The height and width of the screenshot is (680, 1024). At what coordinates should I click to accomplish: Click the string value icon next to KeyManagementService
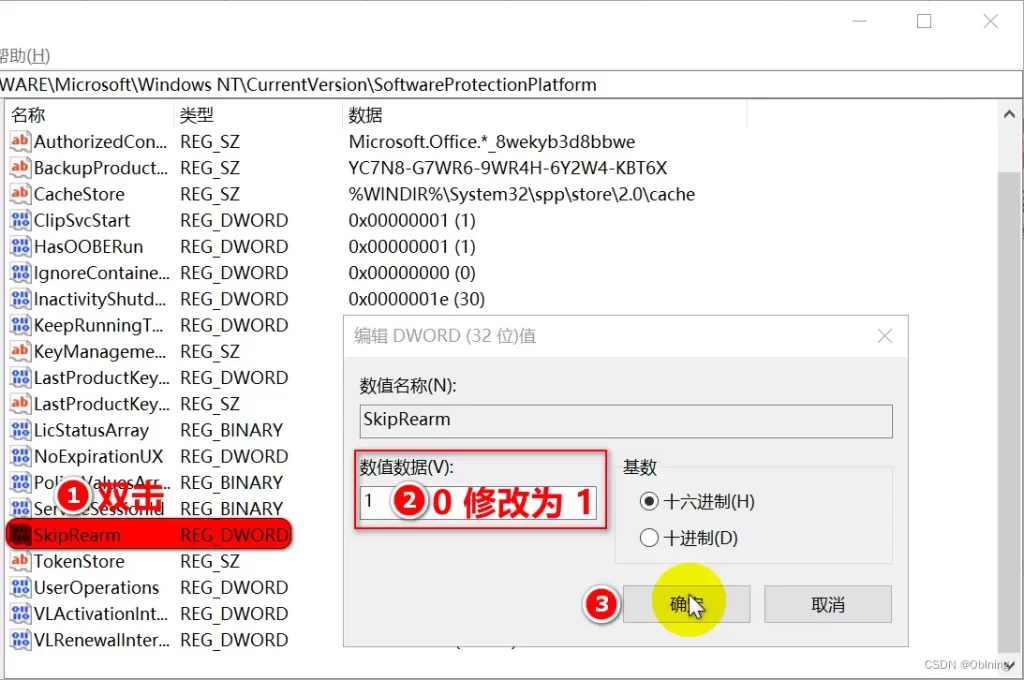coord(19,351)
